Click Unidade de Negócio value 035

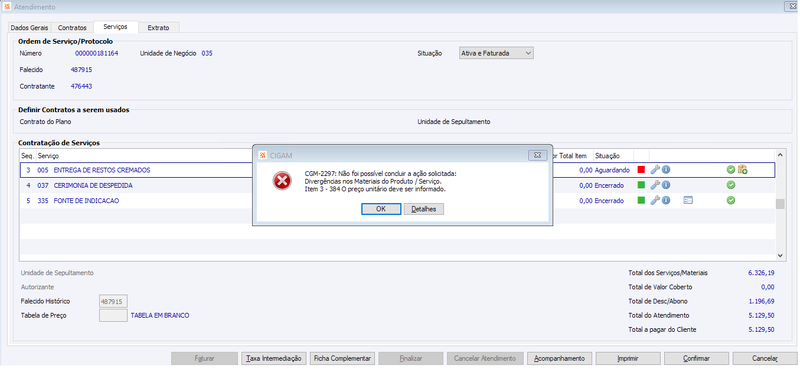tap(207, 53)
